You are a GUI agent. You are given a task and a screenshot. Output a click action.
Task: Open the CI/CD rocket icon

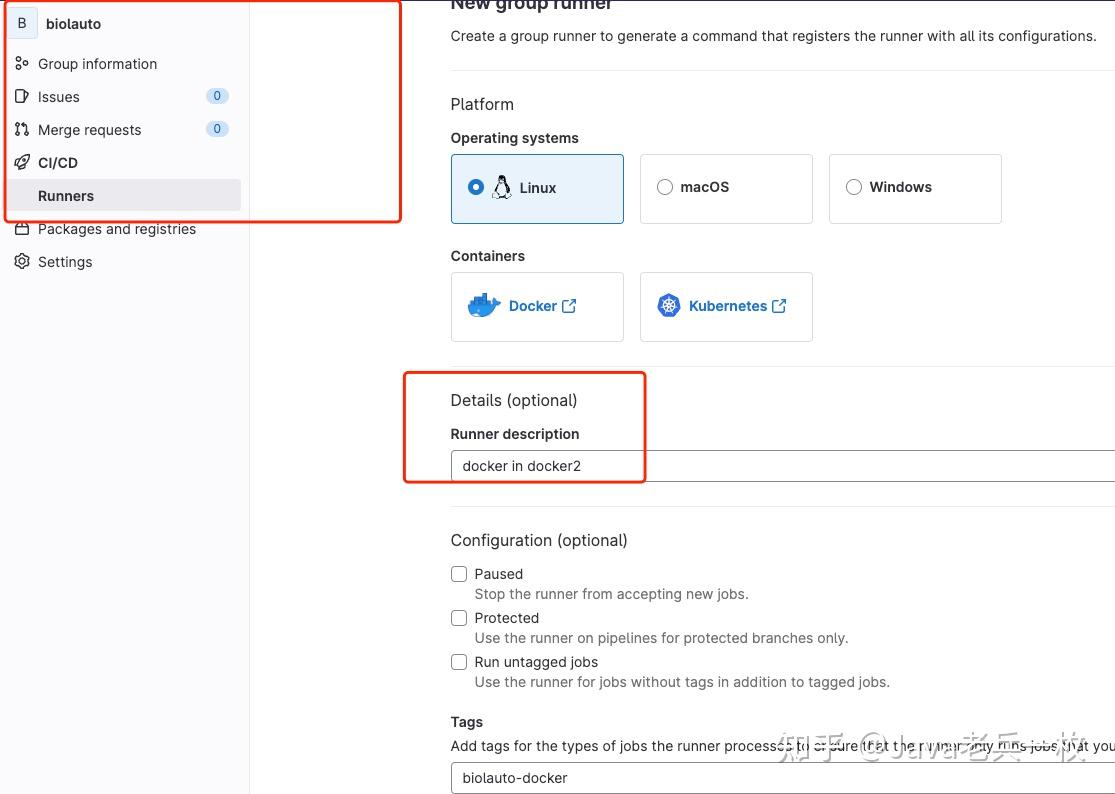(21, 162)
